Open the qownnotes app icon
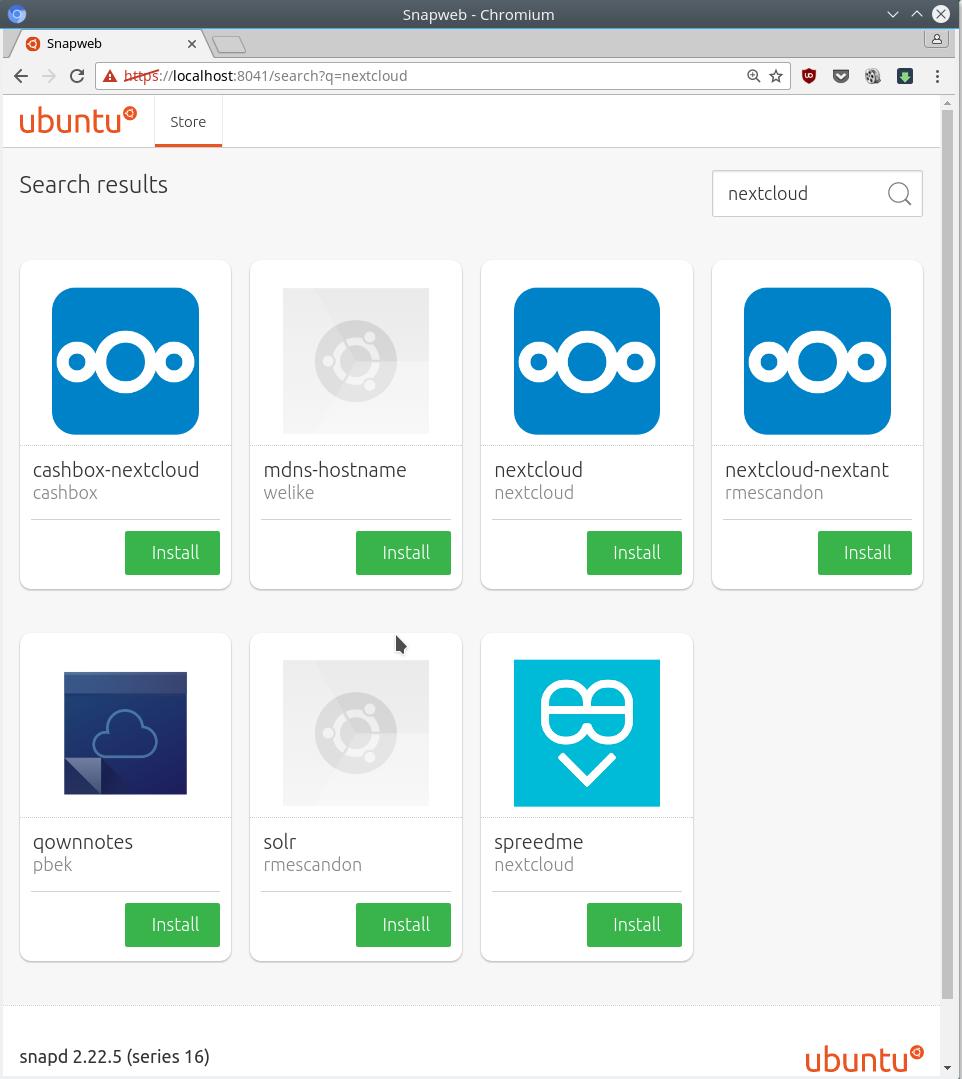Screen dimensions: 962x1079 [125, 733]
